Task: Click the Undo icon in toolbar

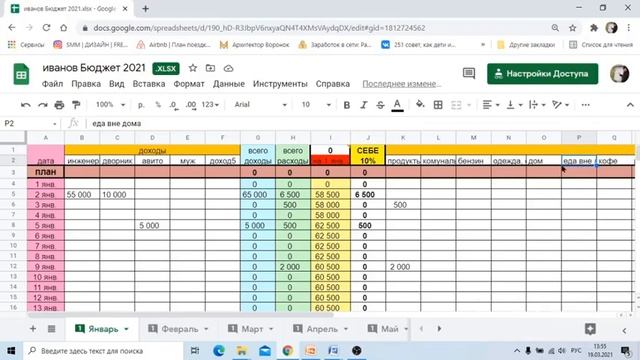Action: click(x=26, y=105)
